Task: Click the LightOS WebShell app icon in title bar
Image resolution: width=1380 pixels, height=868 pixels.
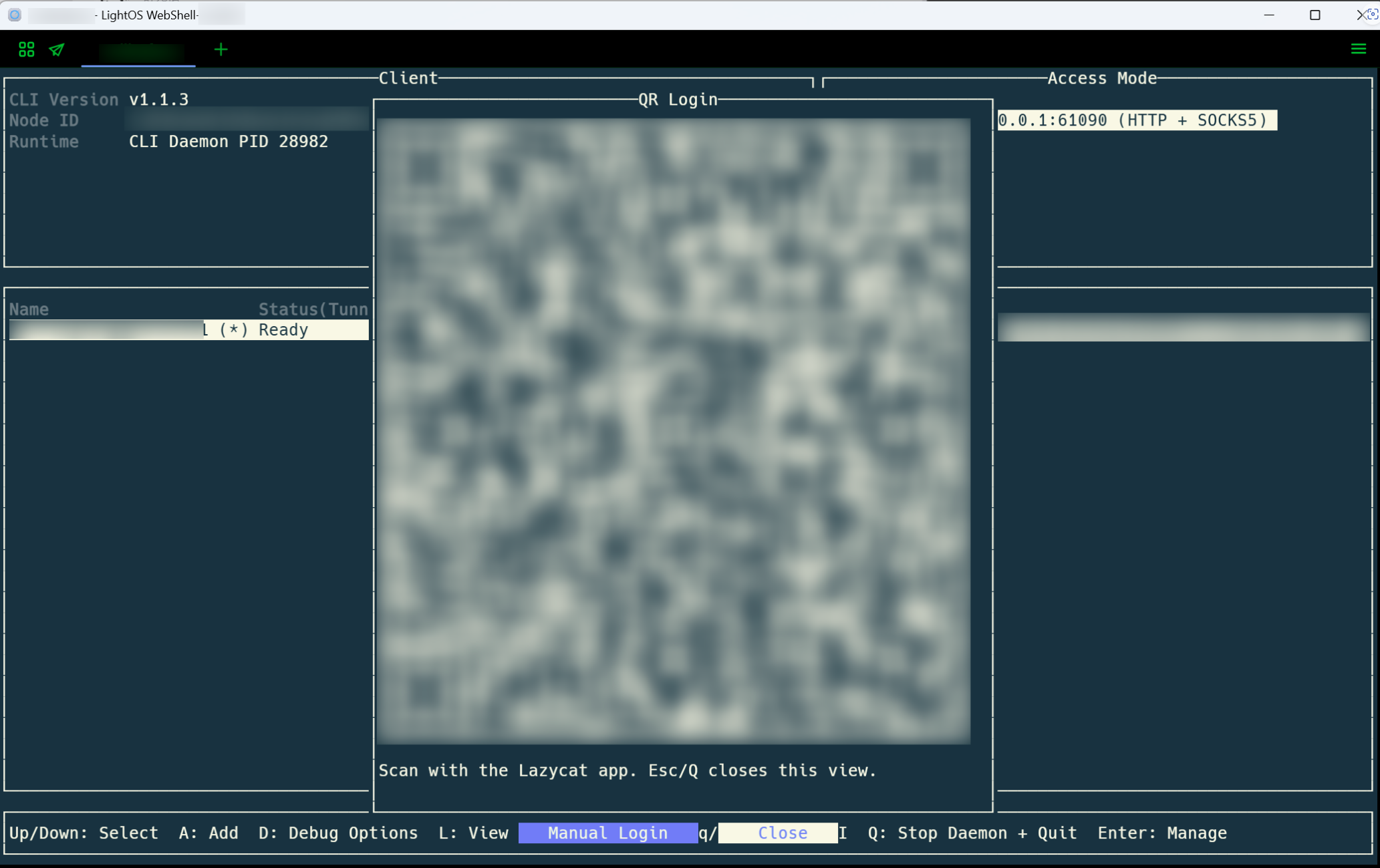Action: click(x=15, y=15)
